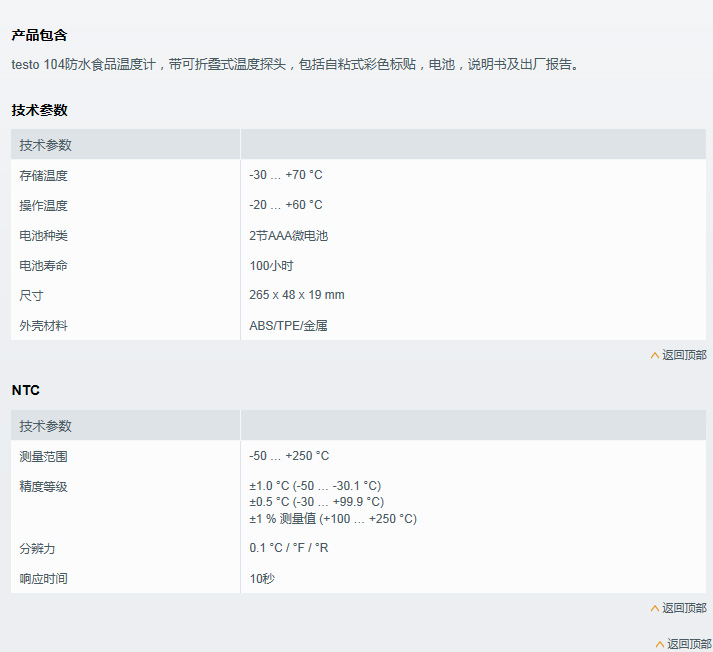Click the 响应时间 value 10秒
The image size is (713, 652).
262,579
